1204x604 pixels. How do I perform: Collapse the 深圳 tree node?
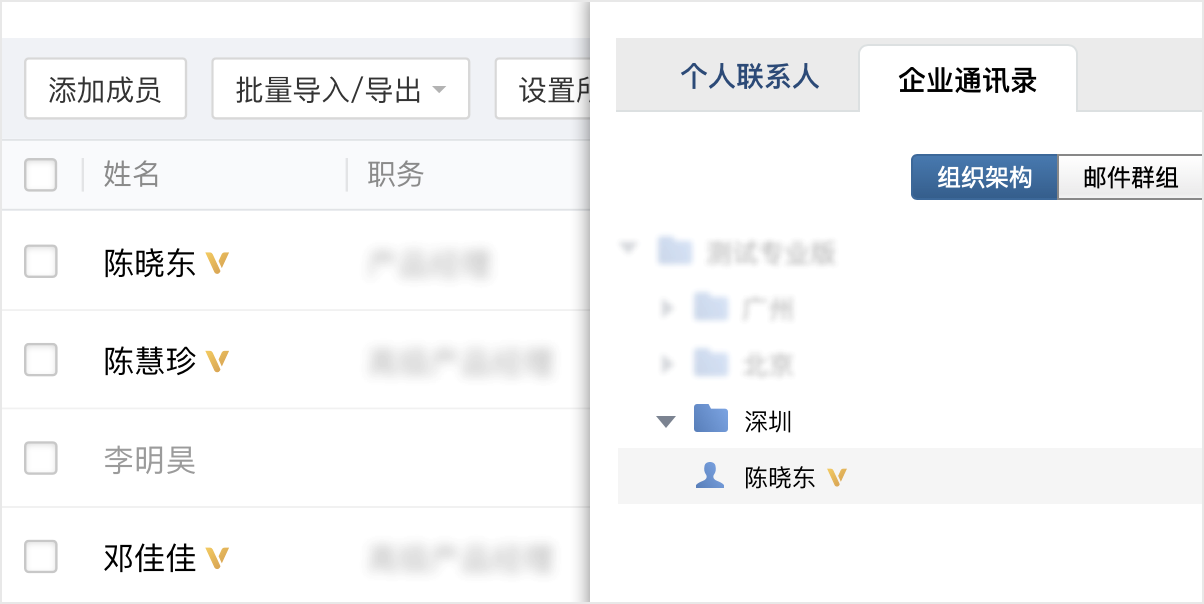click(x=664, y=420)
